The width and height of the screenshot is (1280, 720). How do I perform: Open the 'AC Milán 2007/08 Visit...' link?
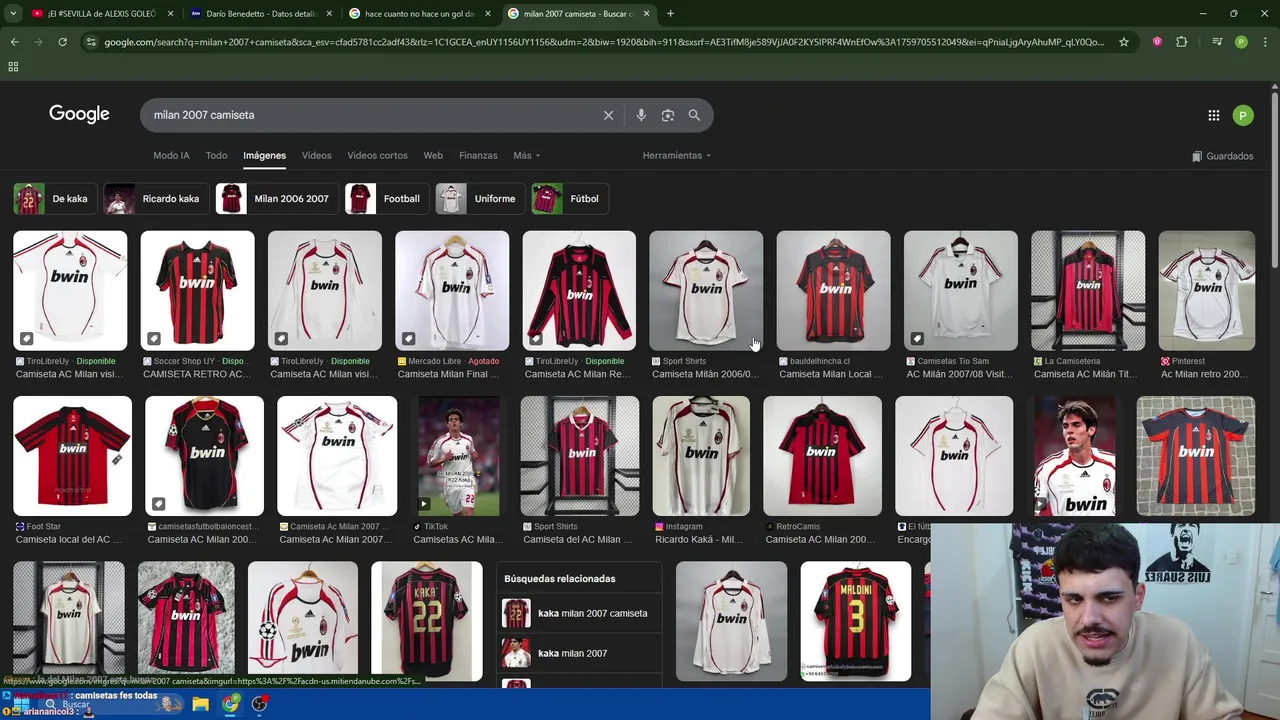[958, 374]
